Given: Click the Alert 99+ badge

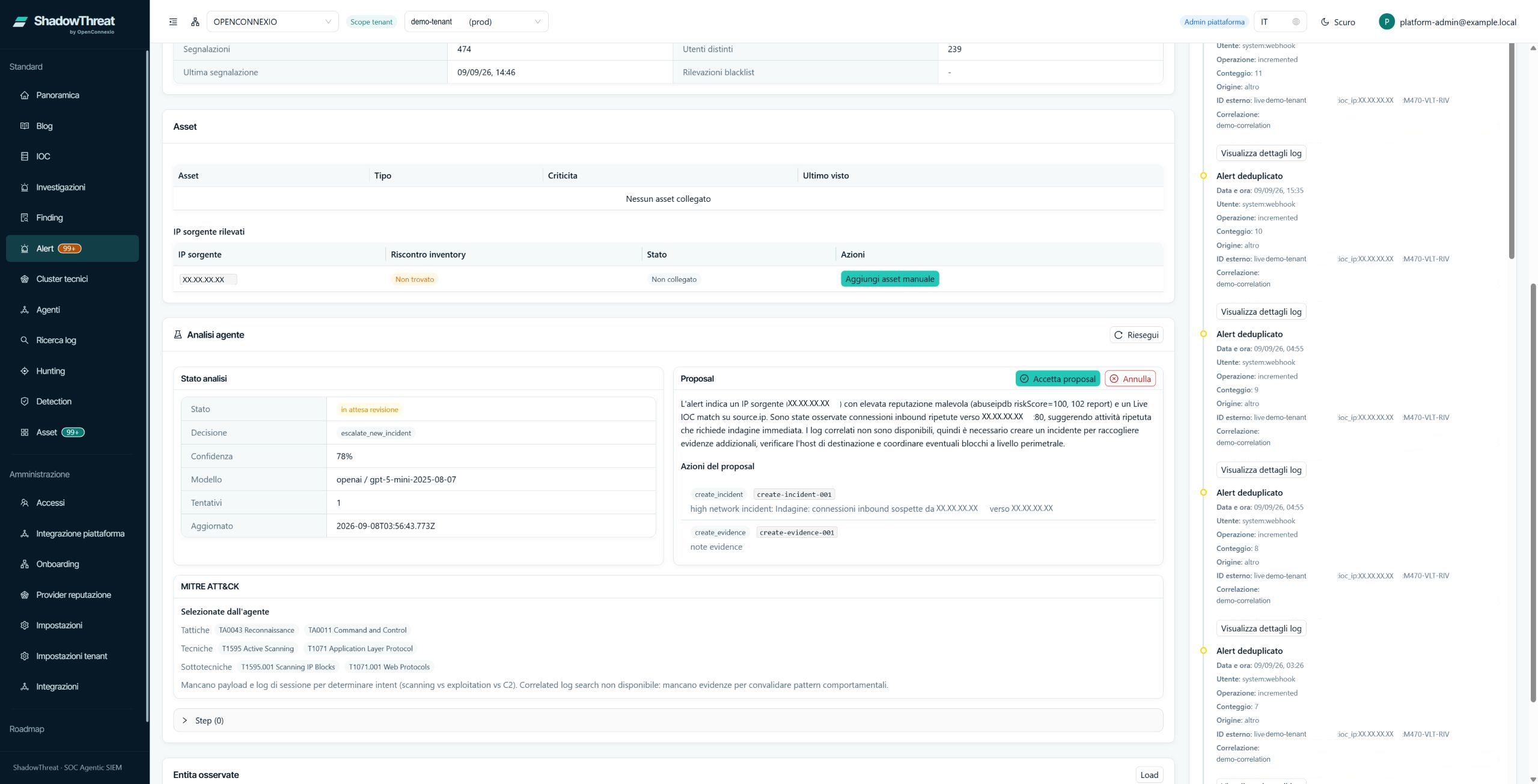Looking at the screenshot, I should coord(69,248).
